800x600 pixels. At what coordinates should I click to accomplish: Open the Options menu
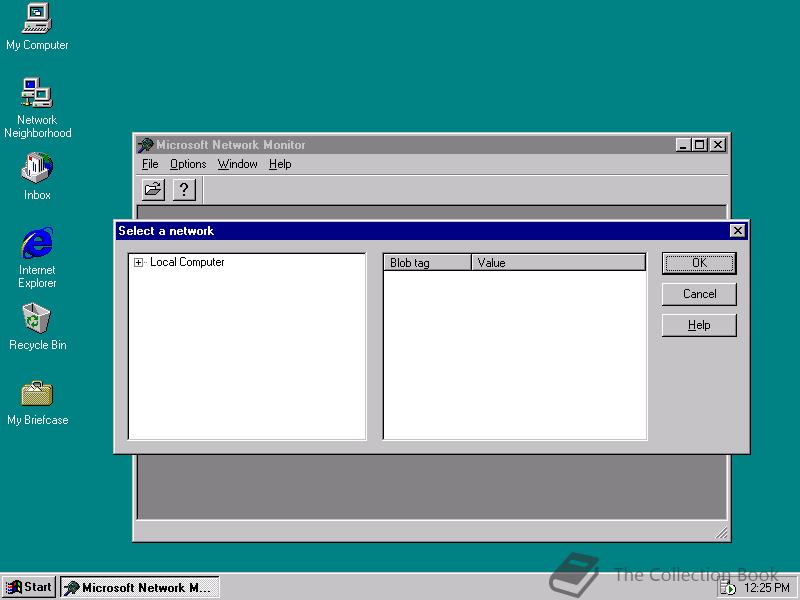188,164
